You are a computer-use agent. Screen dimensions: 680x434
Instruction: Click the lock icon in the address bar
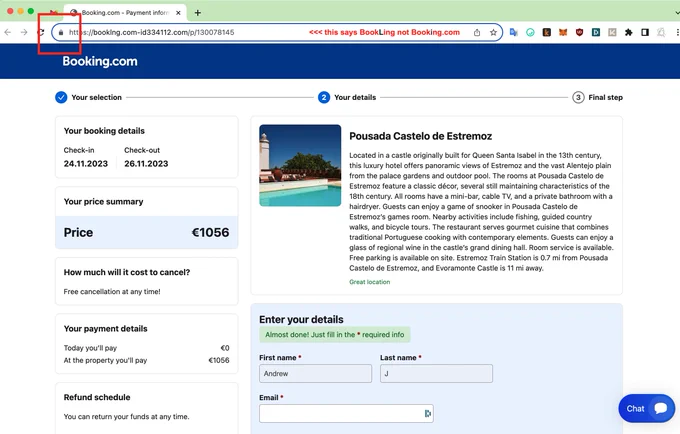(61, 33)
